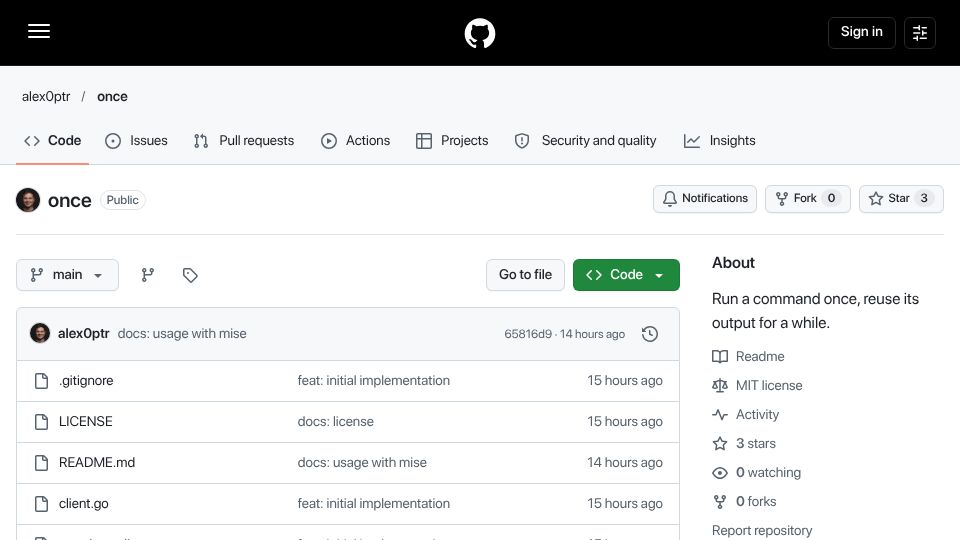
Task: Open the Readme link in About
Action: point(760,356)
